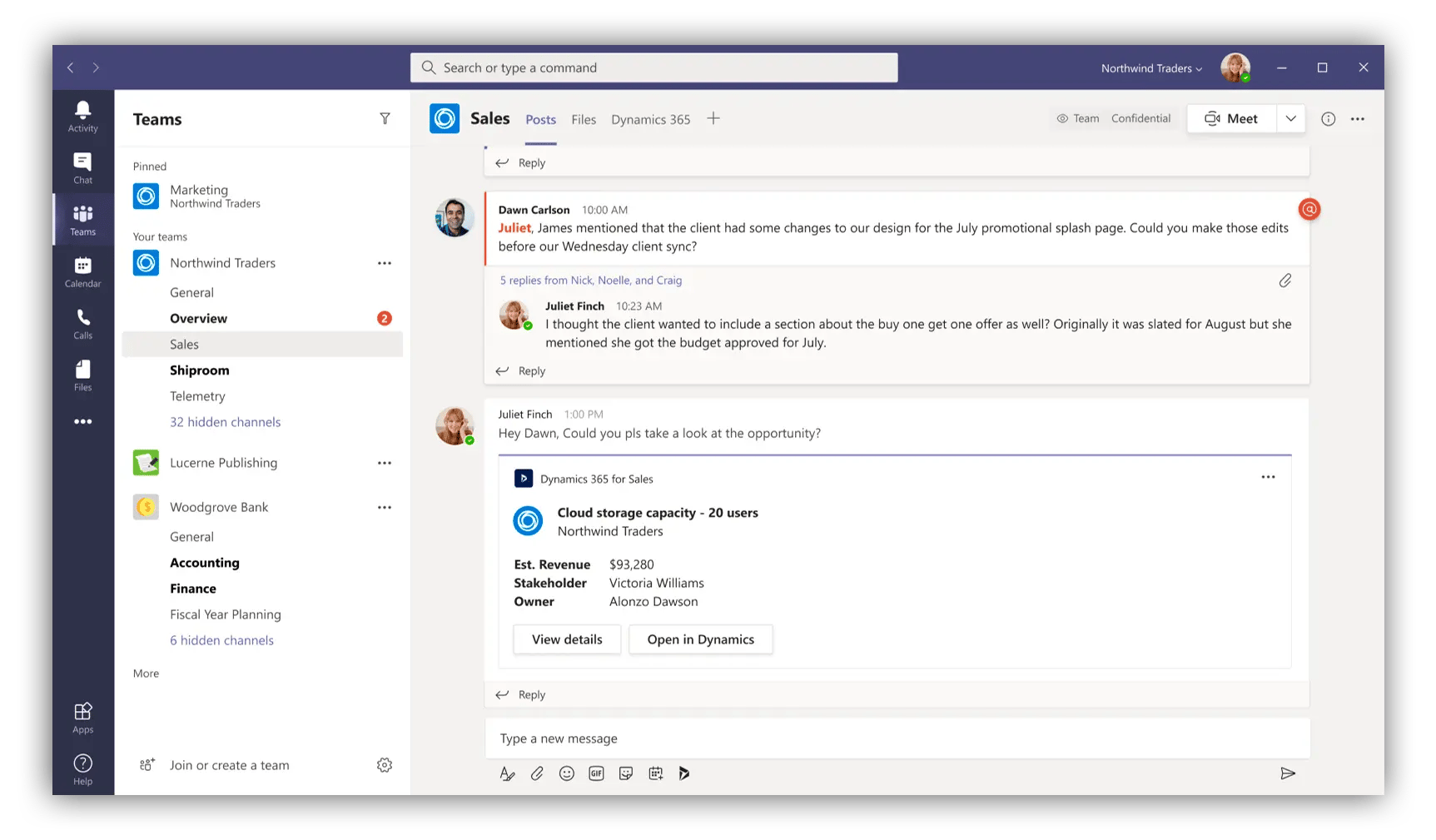Go back with the left arrow
1436x840 pixels.
[x=71, y=67]
